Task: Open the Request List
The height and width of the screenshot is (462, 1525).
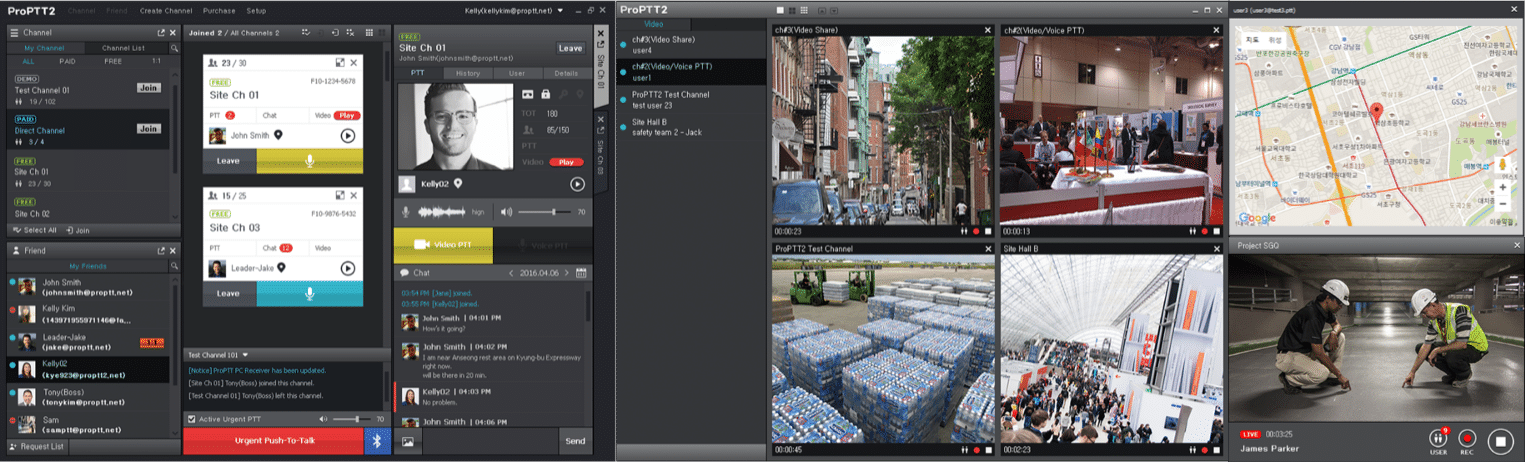Action: (x=35, y=446)
